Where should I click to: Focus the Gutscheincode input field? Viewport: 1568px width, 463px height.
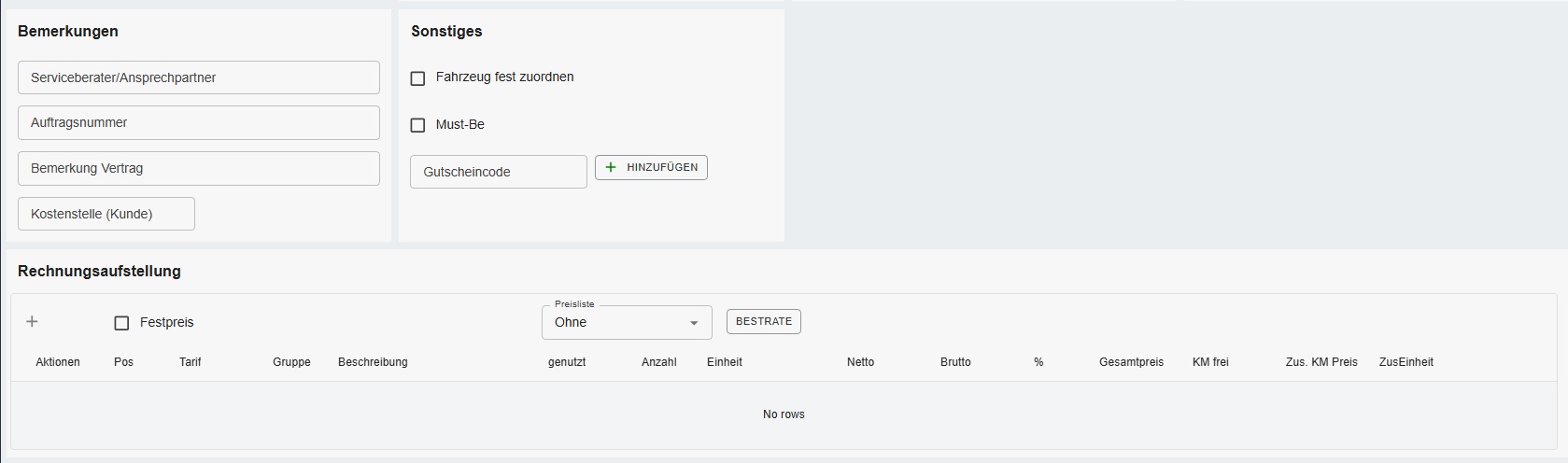pyautogui.click(x=498, y=173)
